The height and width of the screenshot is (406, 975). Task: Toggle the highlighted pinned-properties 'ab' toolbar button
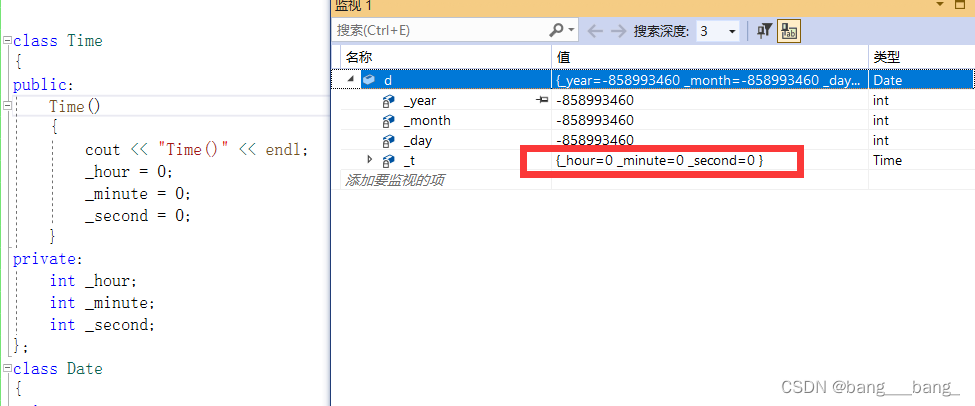[x=790, y=30]
